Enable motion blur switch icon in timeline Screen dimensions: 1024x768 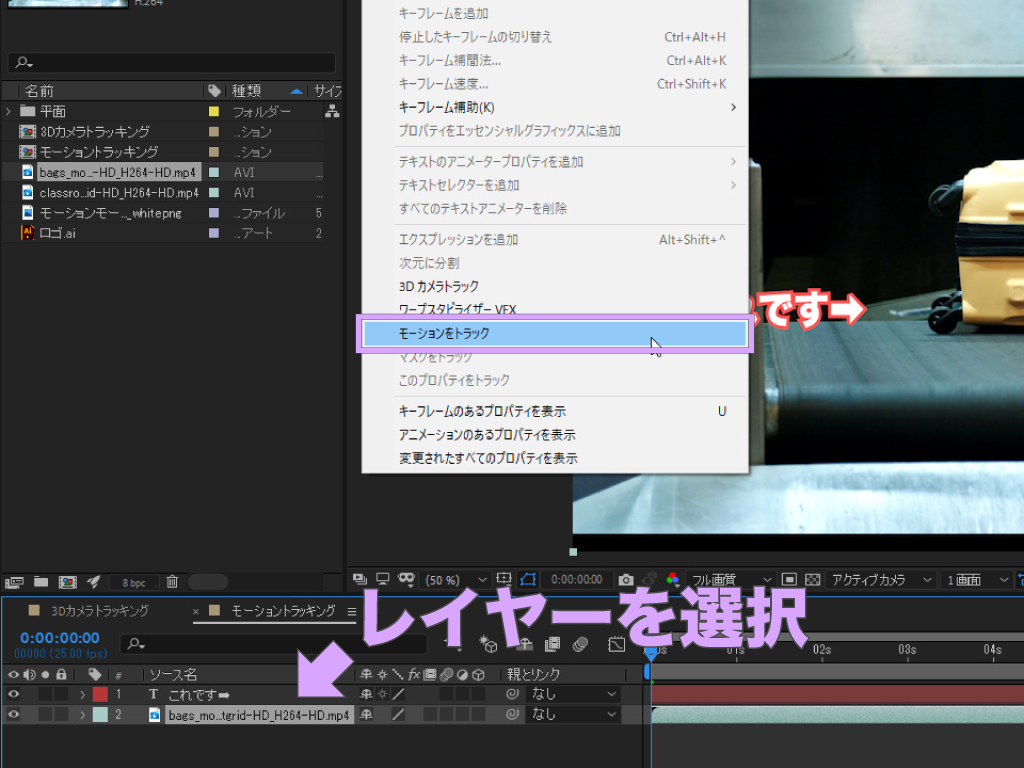pyautogui.click(x=581, y=644)
